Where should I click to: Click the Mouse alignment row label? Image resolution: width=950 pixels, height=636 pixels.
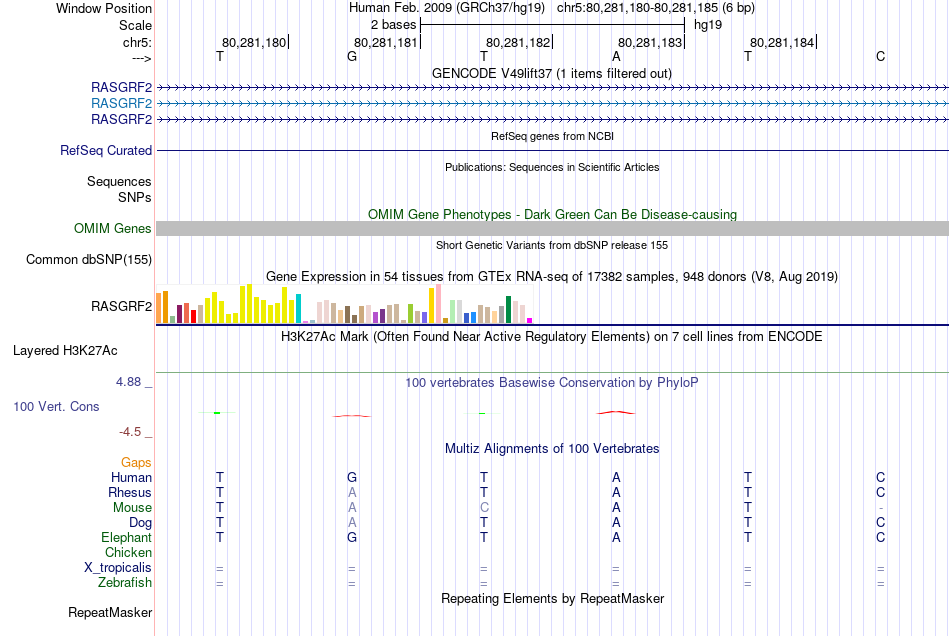(x=132, y=508)
